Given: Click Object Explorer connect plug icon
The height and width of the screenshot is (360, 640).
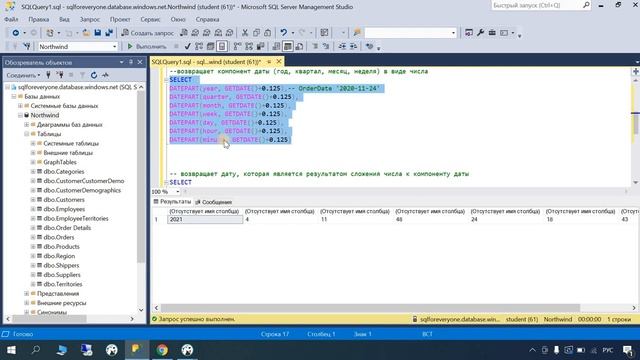Looking at the screenshot, I should coord(49,75).
